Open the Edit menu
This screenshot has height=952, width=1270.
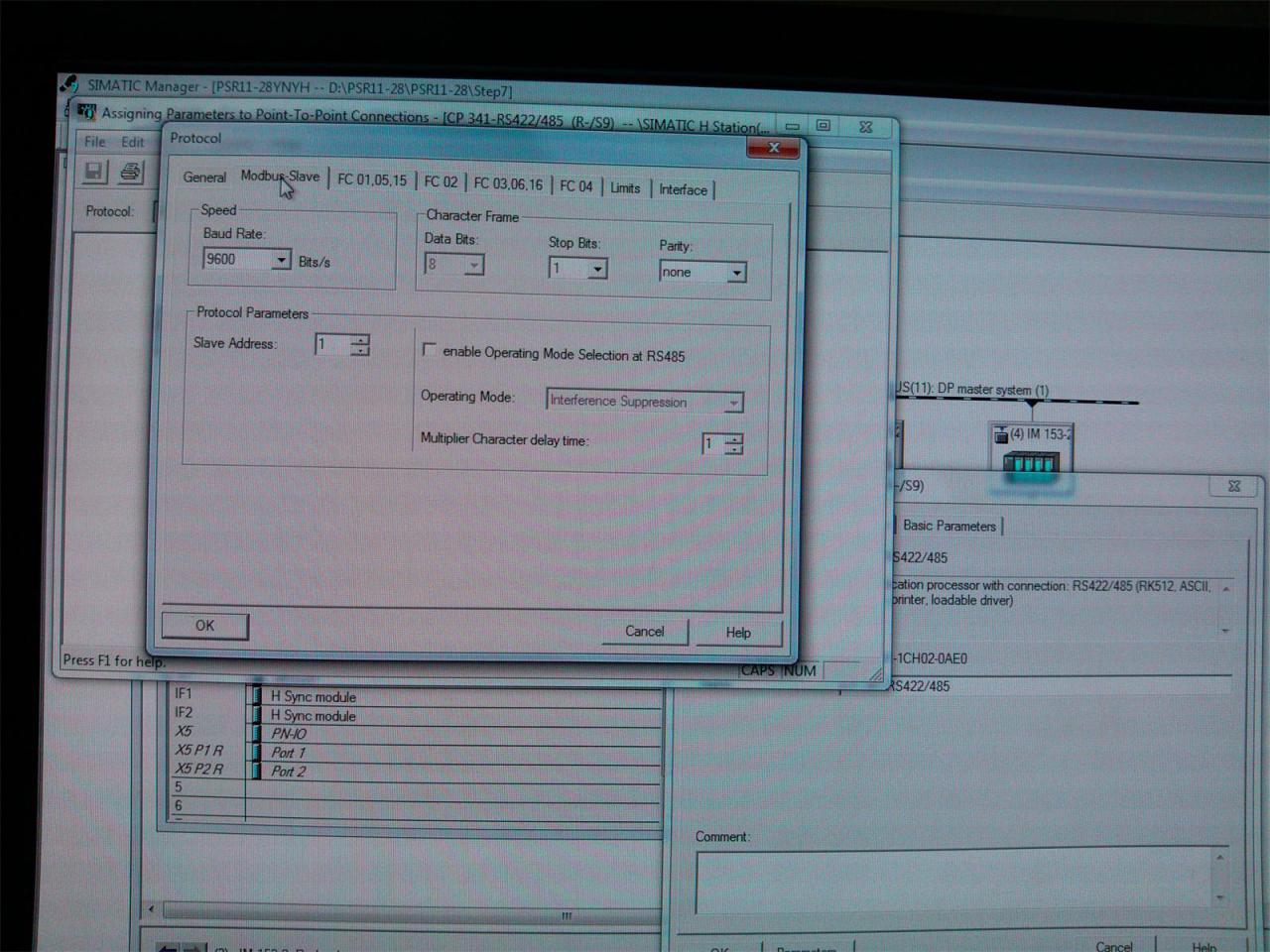[x=132, y=142]
